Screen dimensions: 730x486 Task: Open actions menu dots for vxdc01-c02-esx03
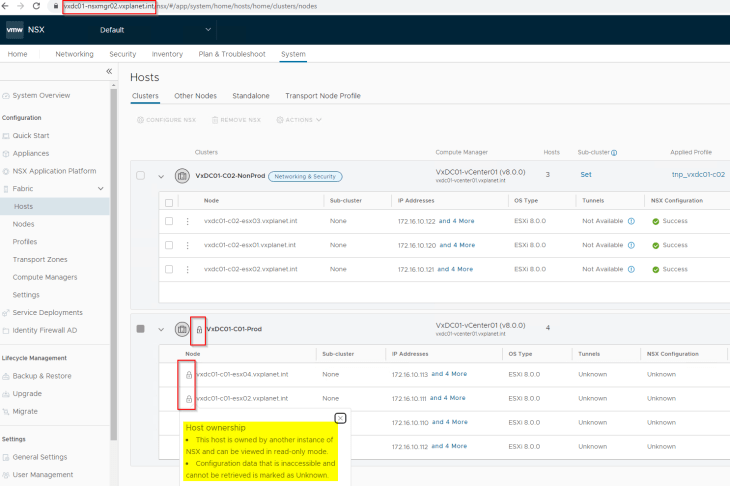click(x=187, y=221)
